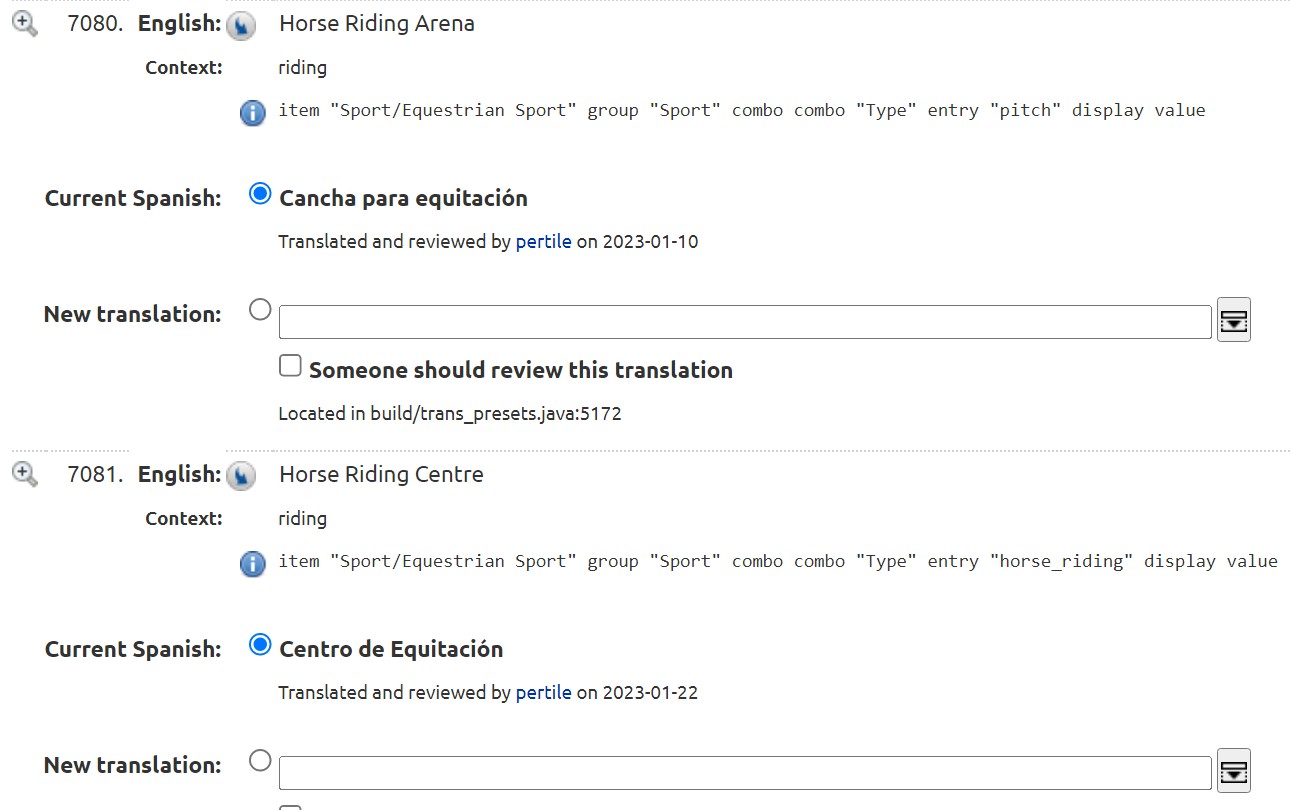Expand the translation field for entry 7080
Viewport: 1291px width, 810px height.
click(x=1234, y=321)
